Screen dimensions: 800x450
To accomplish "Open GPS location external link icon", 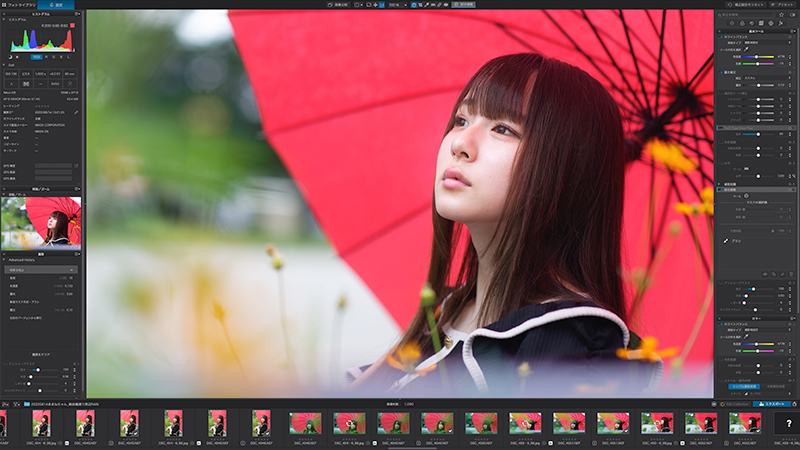I will click(76, 166).
